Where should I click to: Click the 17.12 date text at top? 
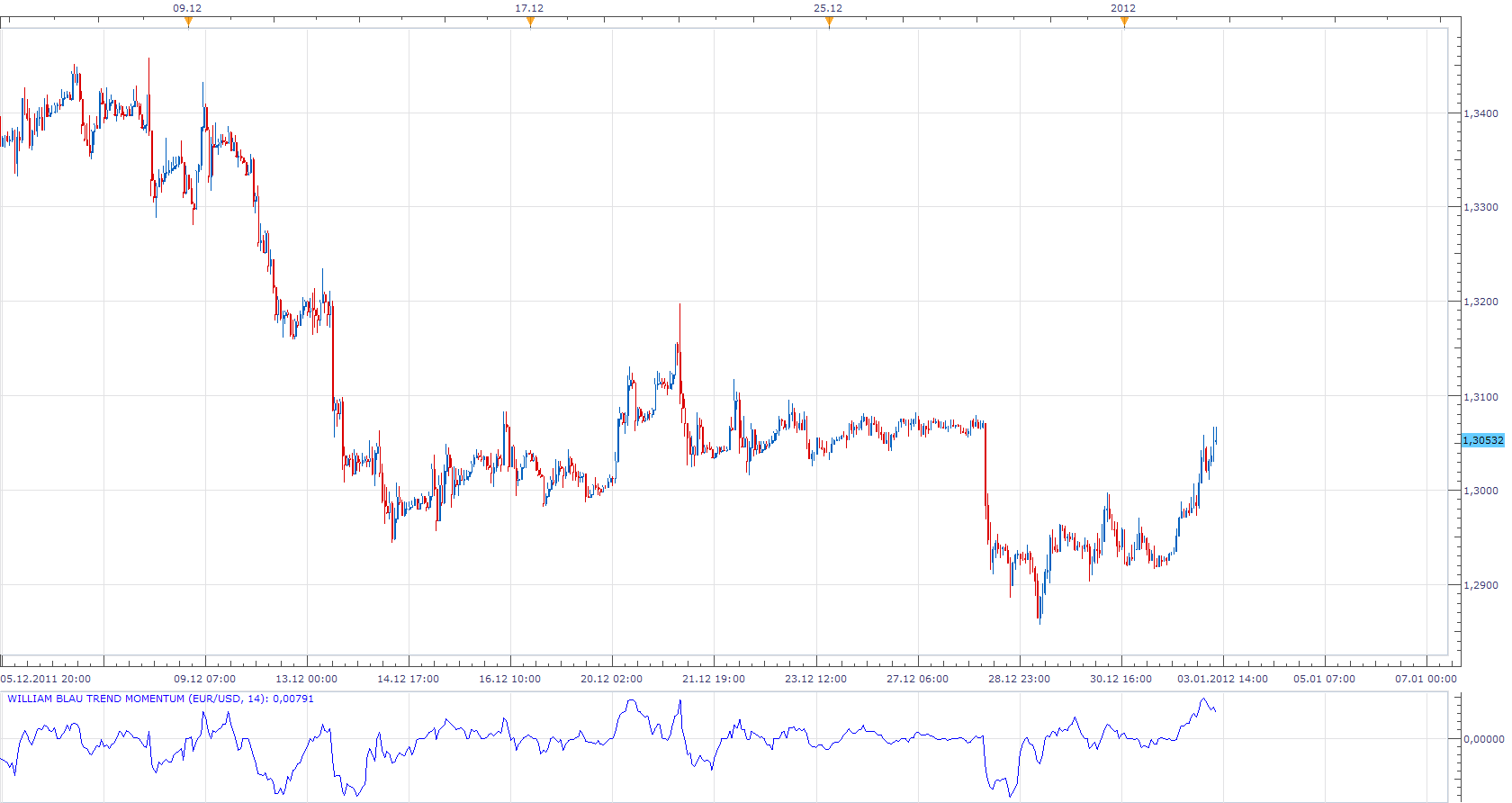coord(529,8)
